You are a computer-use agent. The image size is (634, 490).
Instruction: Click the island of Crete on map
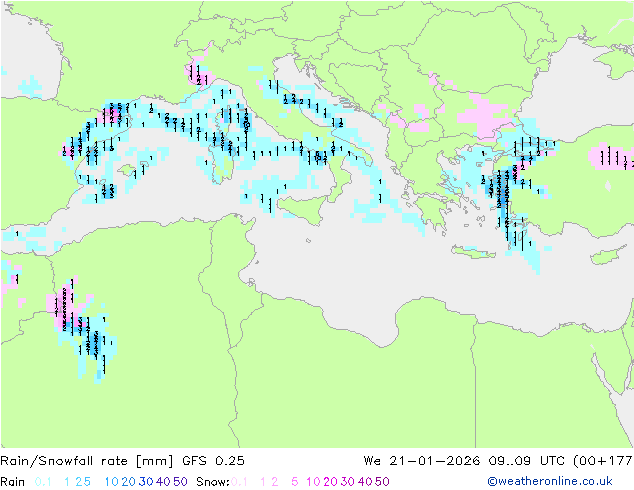tap(473, 252)
